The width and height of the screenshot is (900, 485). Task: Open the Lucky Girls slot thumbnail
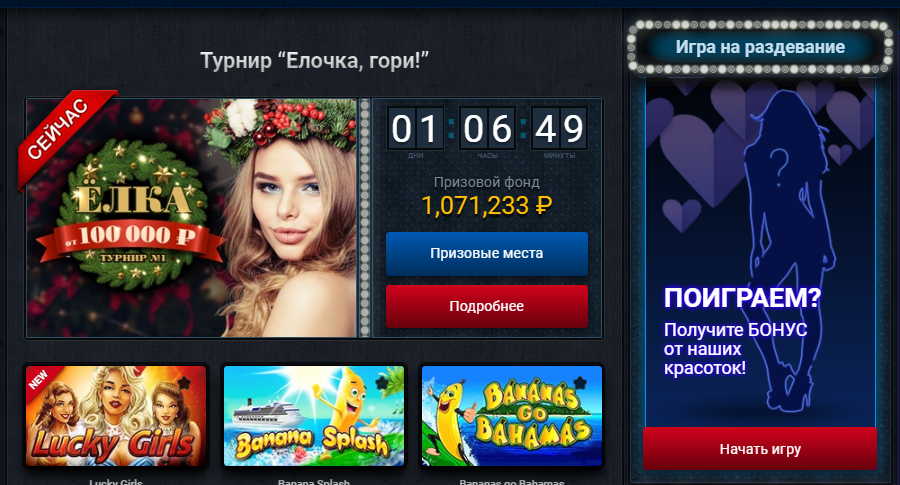116,416
